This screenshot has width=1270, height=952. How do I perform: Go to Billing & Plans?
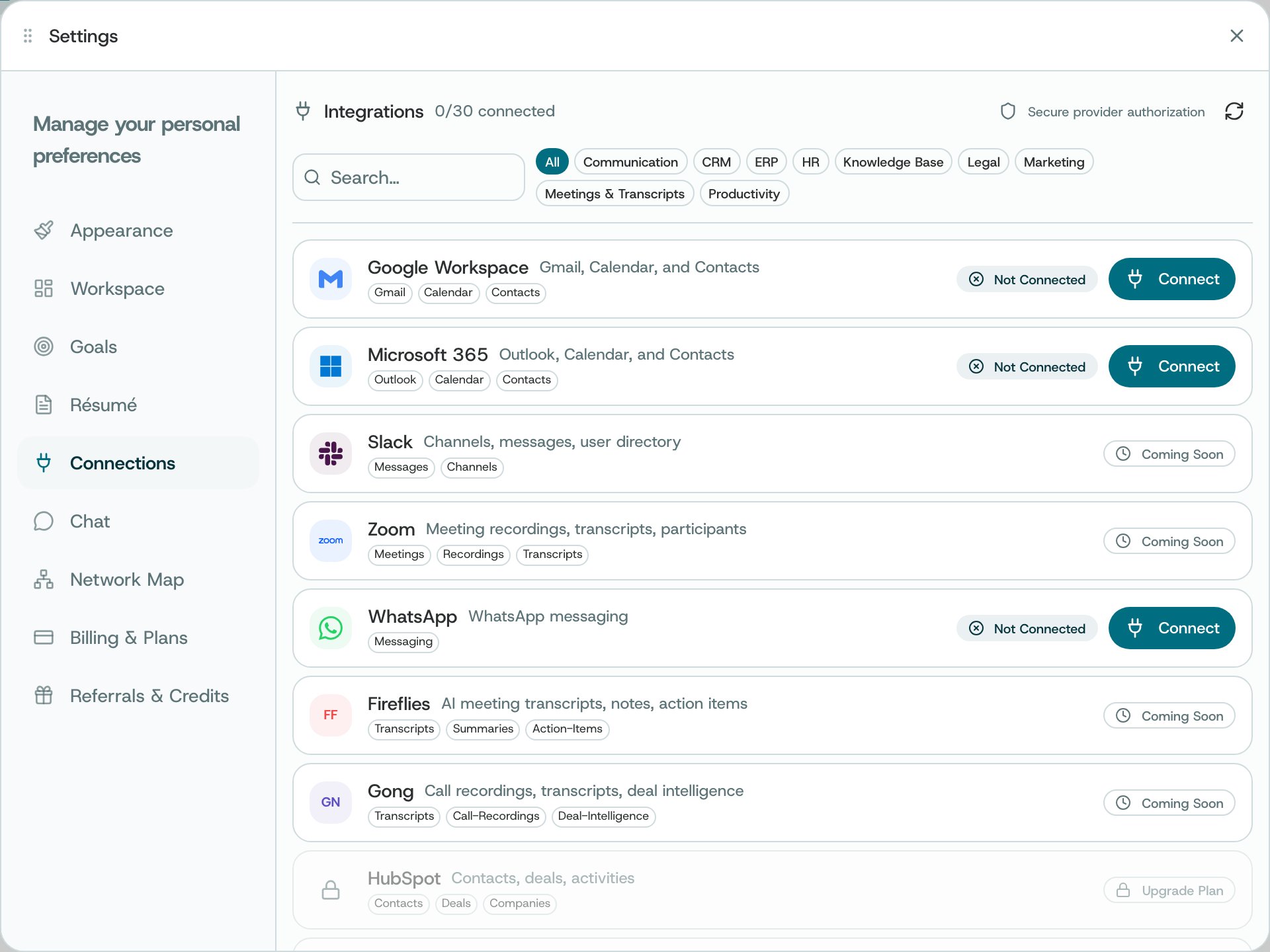coord(138,637)
